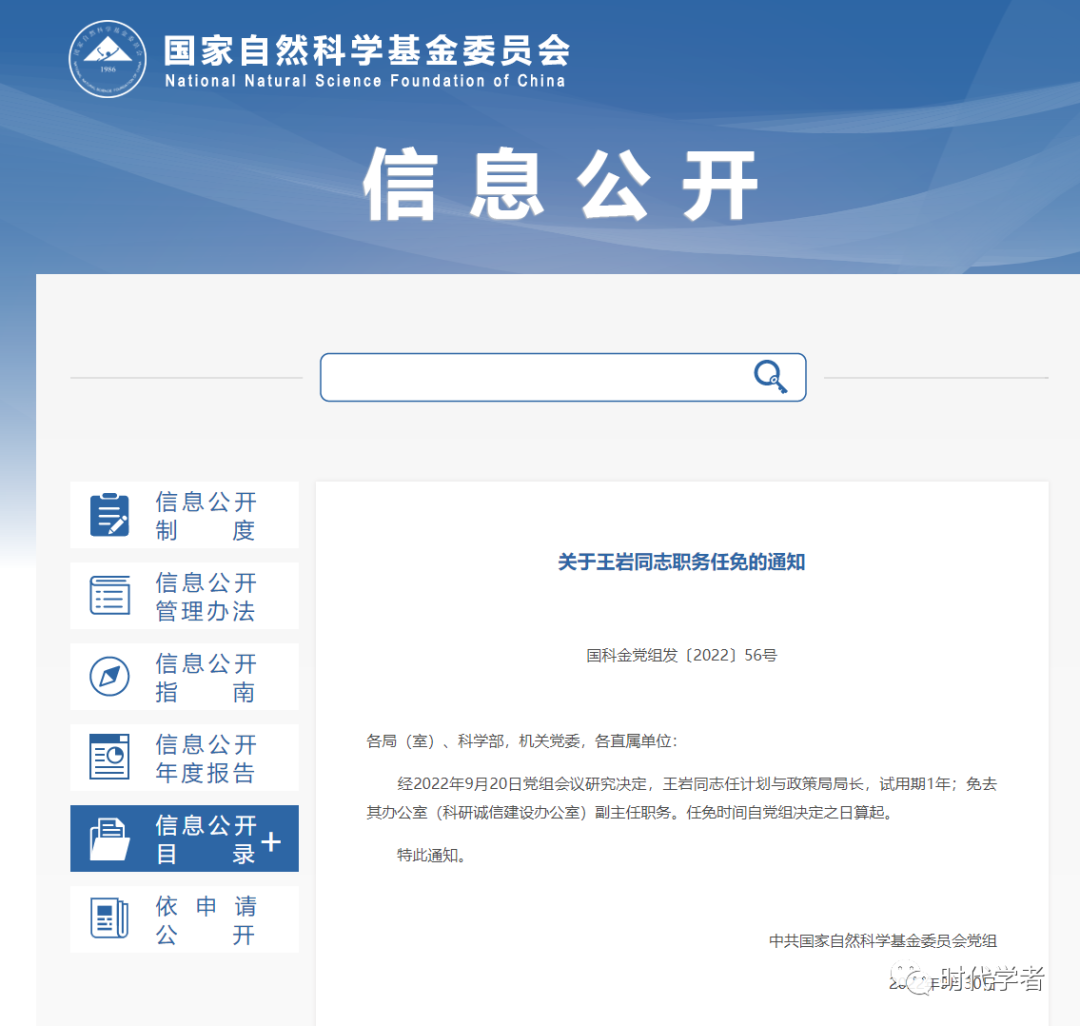Click document number 国科金党组发〔2022〕56号

click(681, 655)
